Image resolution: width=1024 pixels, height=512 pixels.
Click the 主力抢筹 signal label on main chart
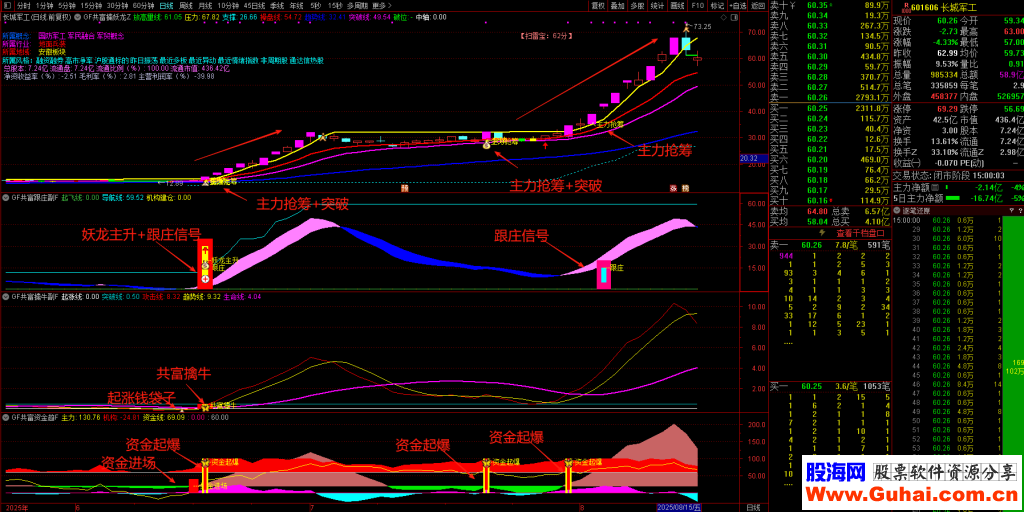[x=611, y=123]
